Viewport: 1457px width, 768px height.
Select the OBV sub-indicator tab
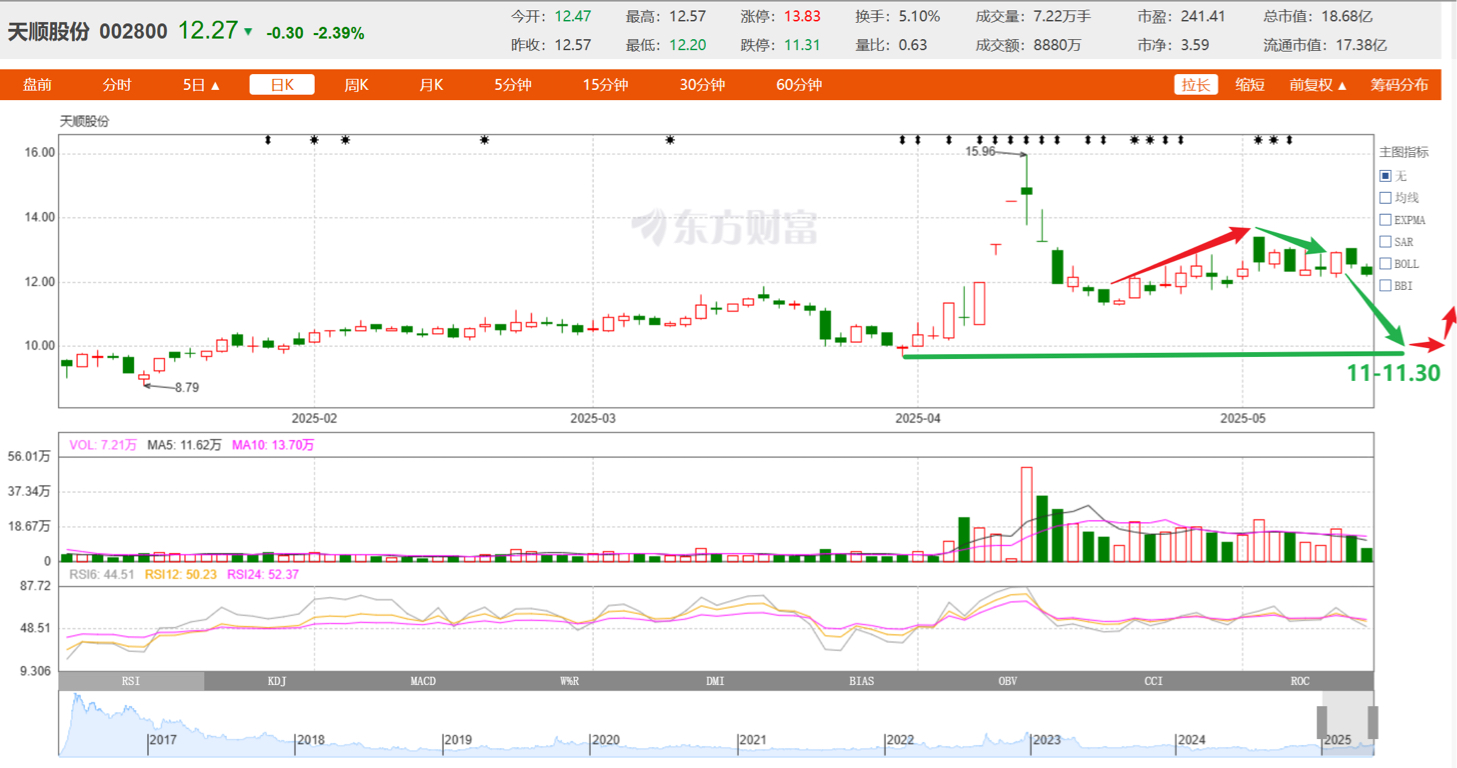[x=1008, y=681]
